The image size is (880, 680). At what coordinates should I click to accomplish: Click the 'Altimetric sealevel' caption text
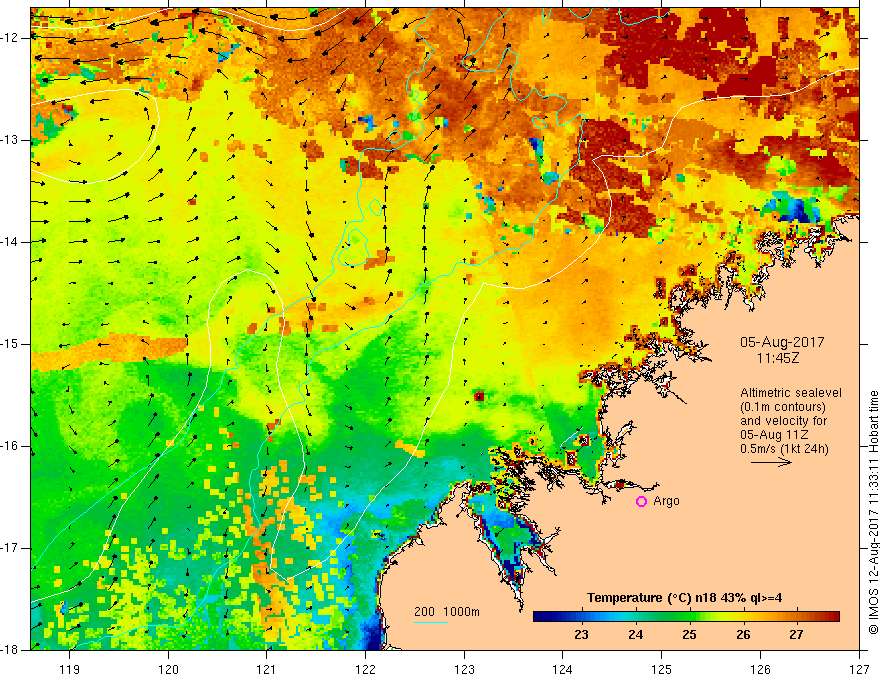[x=791, y=393]
